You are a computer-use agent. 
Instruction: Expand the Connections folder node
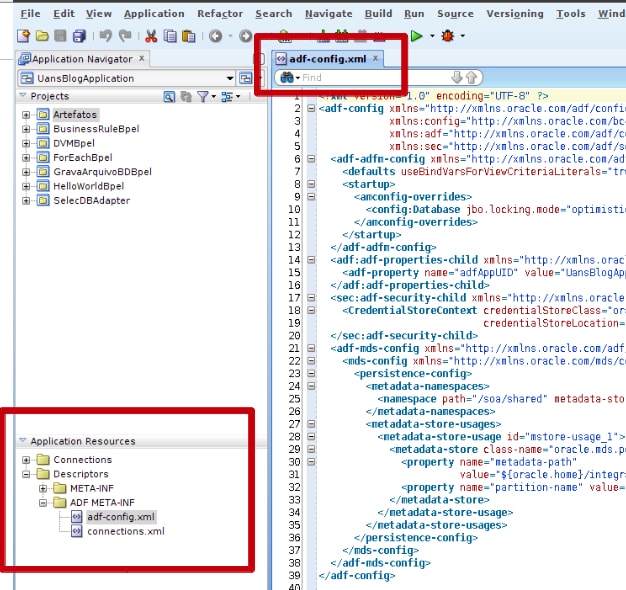26,460
